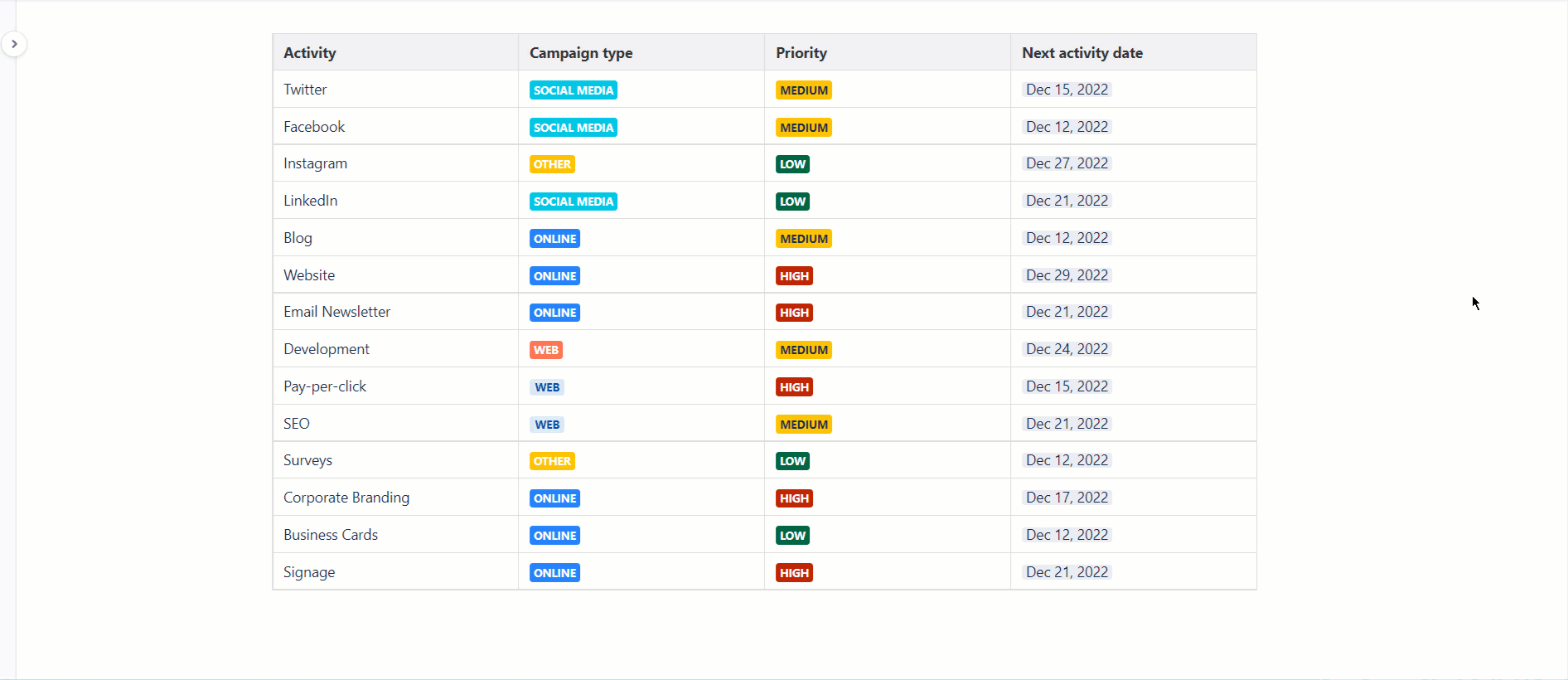
Task: Click the Campaign type column header
Action: pyautogui.click(x=581, y=53)
